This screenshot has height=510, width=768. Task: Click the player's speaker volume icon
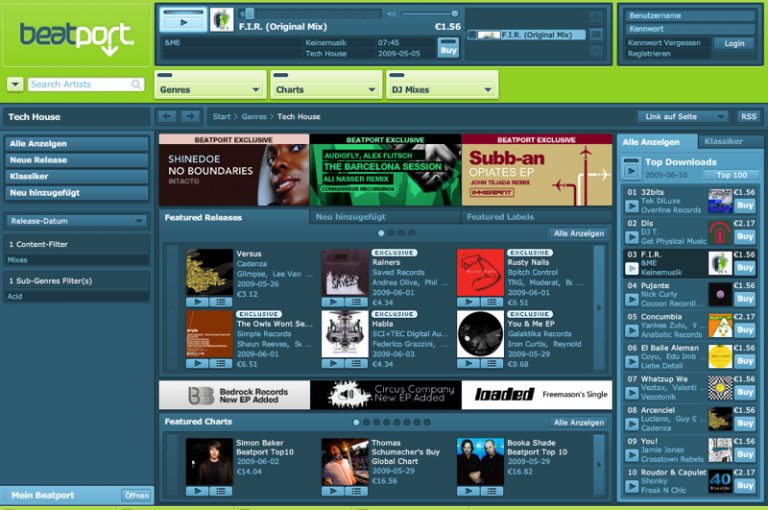(391, 14)
